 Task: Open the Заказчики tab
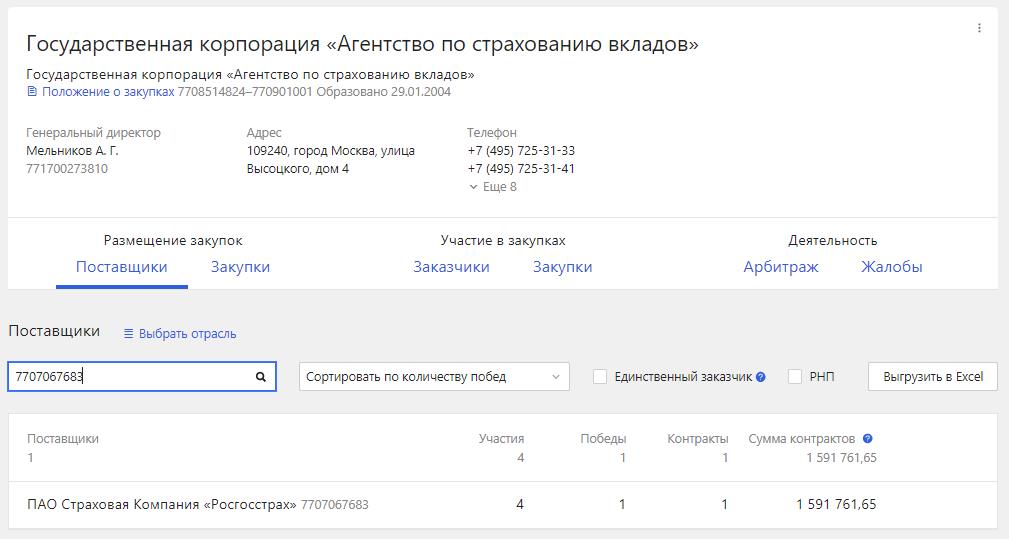(x=451, y=267)
